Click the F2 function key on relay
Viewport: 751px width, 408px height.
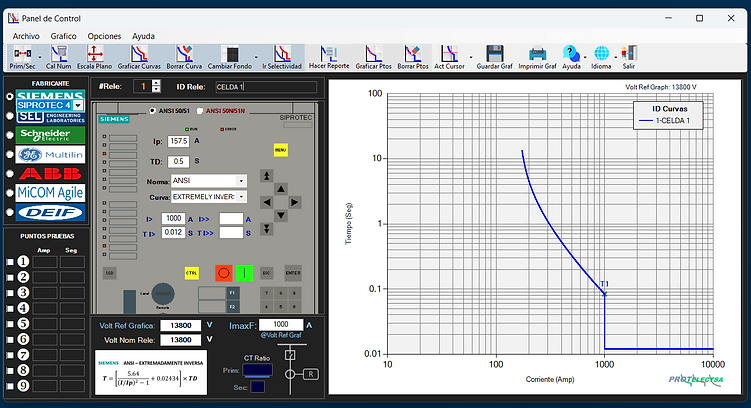[232, 306]
